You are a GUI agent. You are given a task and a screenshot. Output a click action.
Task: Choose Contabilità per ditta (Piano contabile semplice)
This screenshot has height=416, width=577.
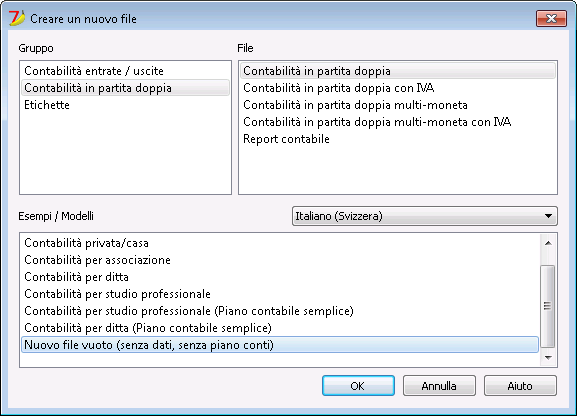[280, 328]
